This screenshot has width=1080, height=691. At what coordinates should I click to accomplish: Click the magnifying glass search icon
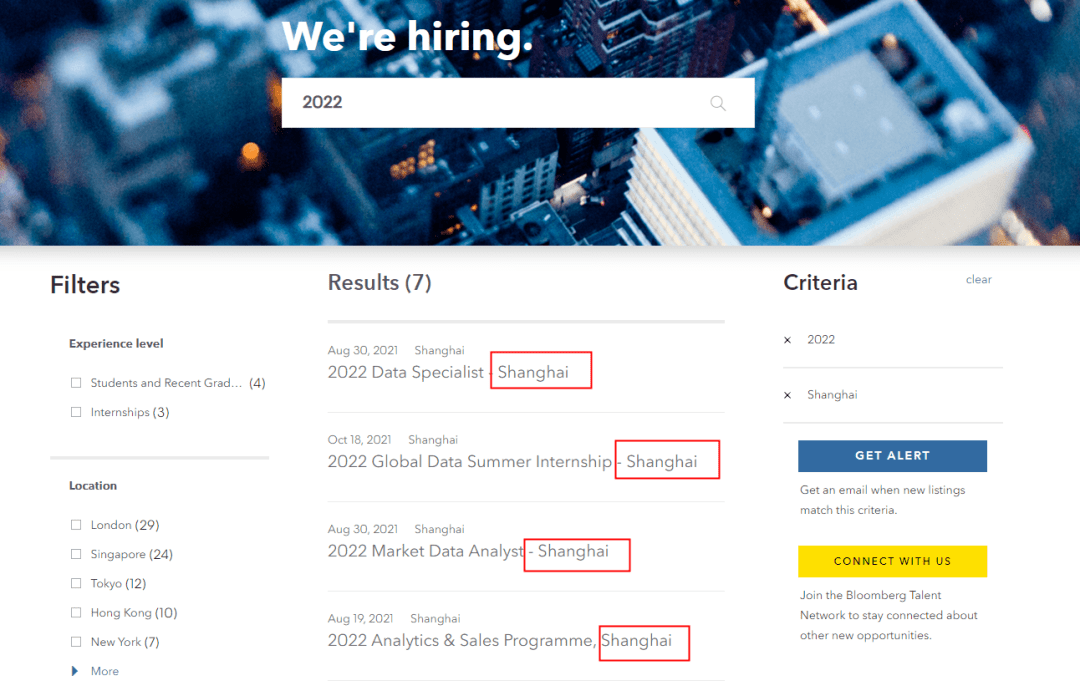717,103
